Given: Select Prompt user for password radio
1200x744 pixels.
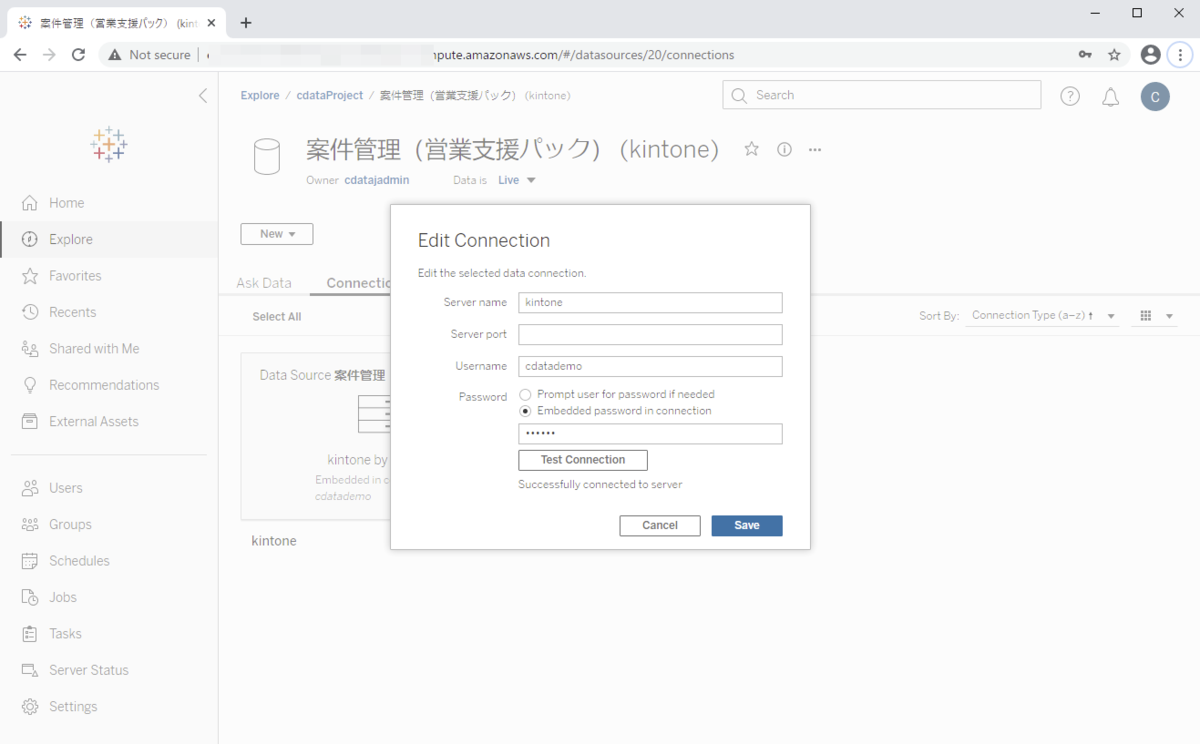Looking at the screenshot, I should [525, 394].
